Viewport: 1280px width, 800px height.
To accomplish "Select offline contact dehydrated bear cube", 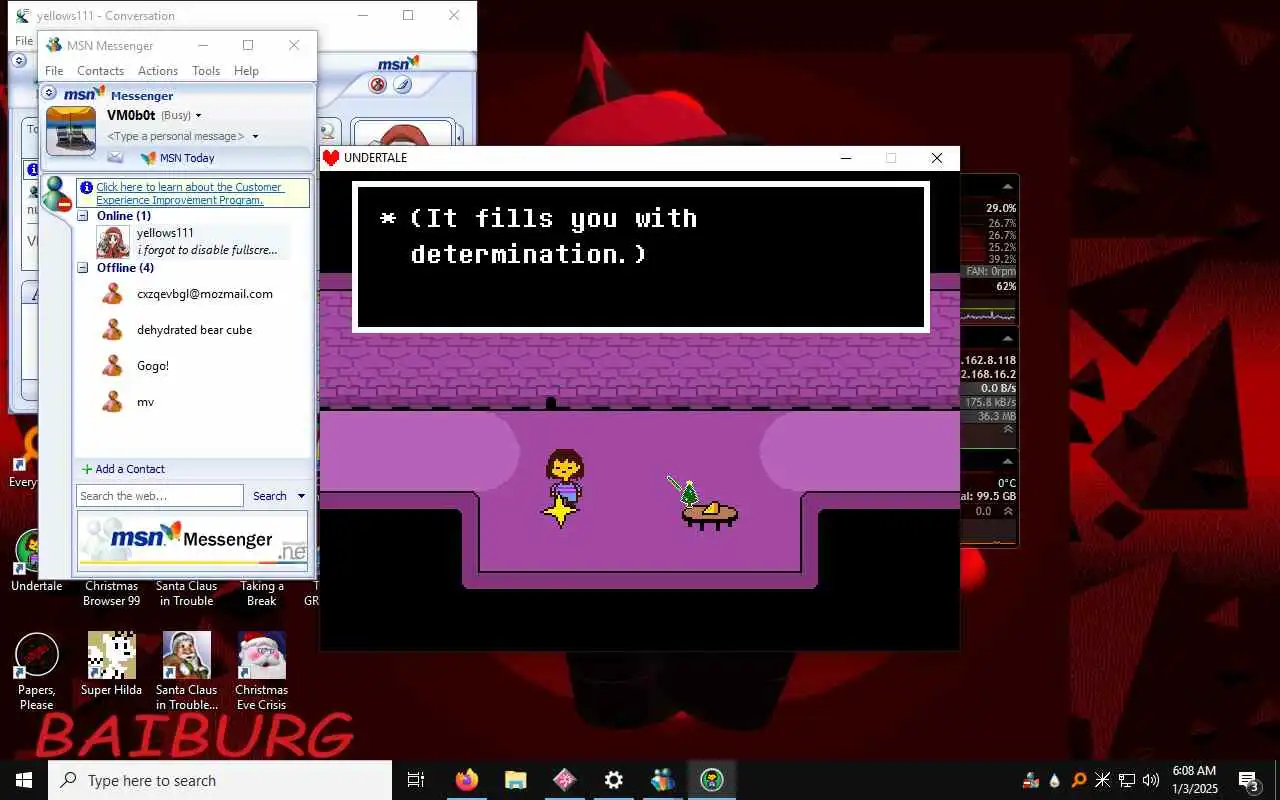I will pyautogui.click(x=194, y=330).
